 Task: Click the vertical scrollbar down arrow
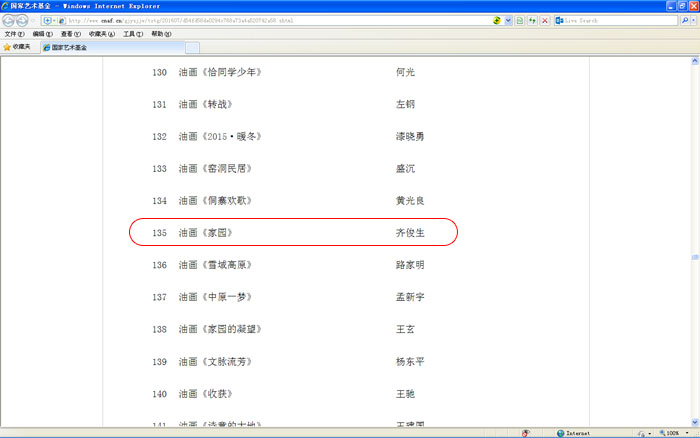[x=694, y=421]
